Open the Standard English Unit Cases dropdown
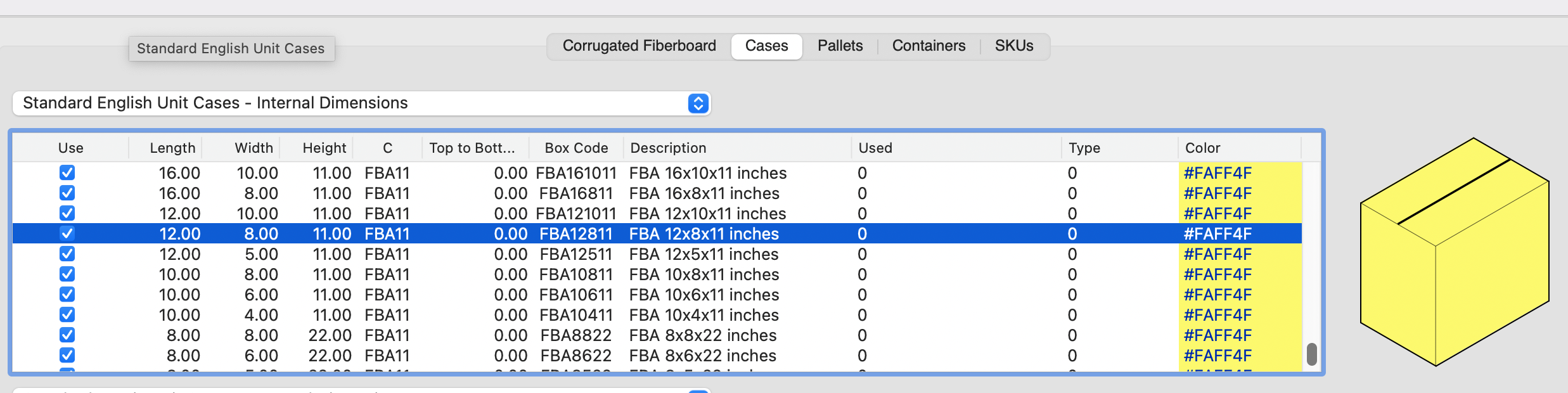Screen dimensions: 1568x393 tap(361, 103)
